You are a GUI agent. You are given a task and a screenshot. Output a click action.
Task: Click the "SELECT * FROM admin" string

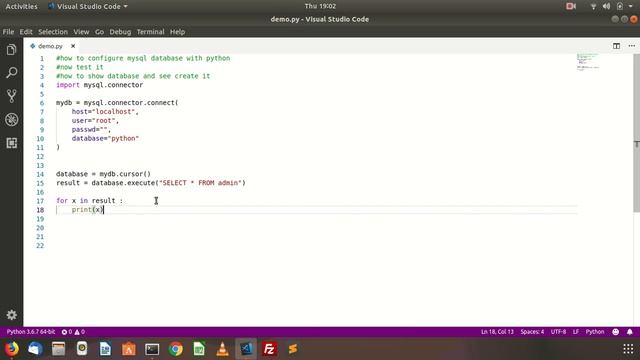[x=200, y=183]
